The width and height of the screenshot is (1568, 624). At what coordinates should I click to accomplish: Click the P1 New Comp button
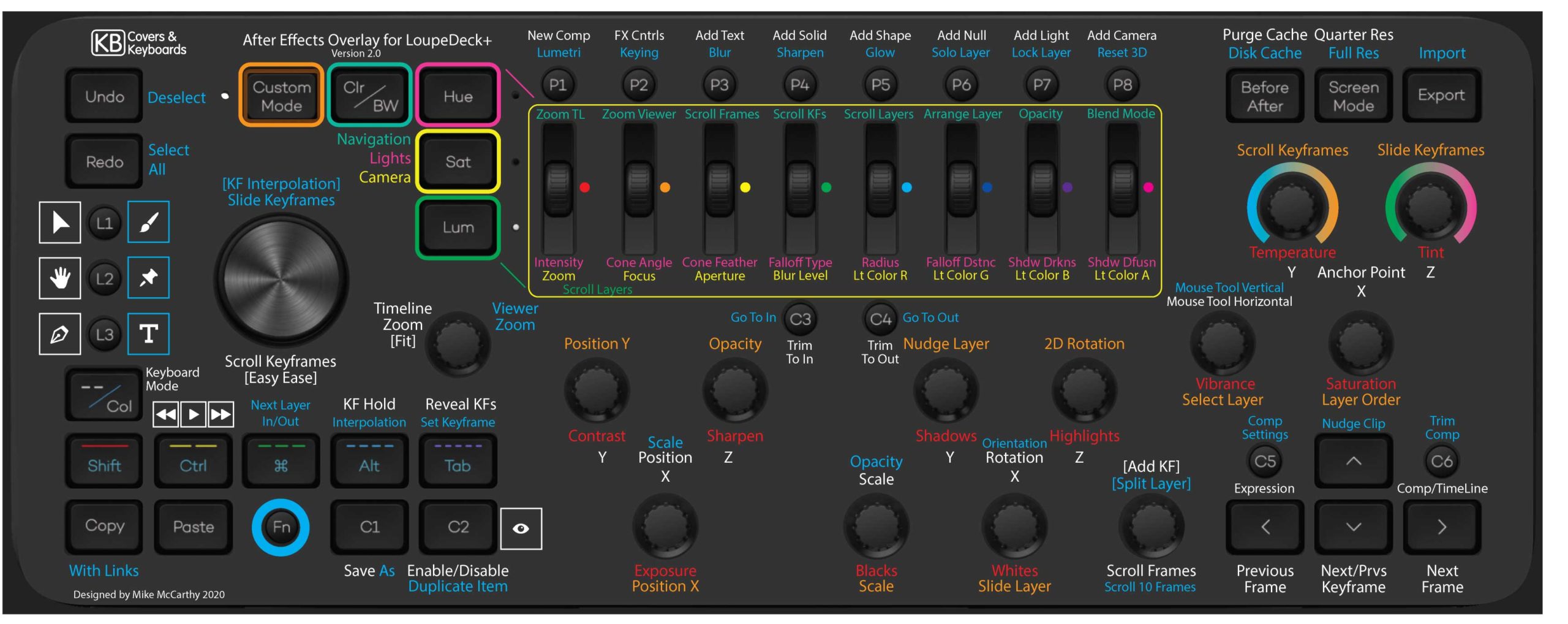pos(557,85)
